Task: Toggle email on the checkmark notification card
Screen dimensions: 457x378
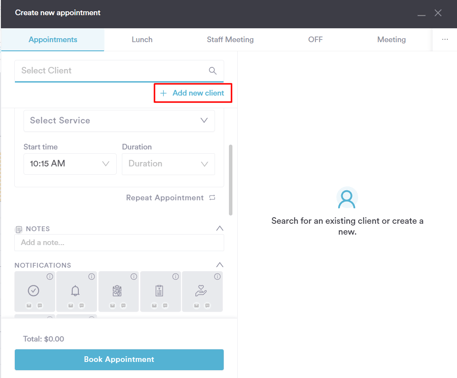Action: click(29, 305)
